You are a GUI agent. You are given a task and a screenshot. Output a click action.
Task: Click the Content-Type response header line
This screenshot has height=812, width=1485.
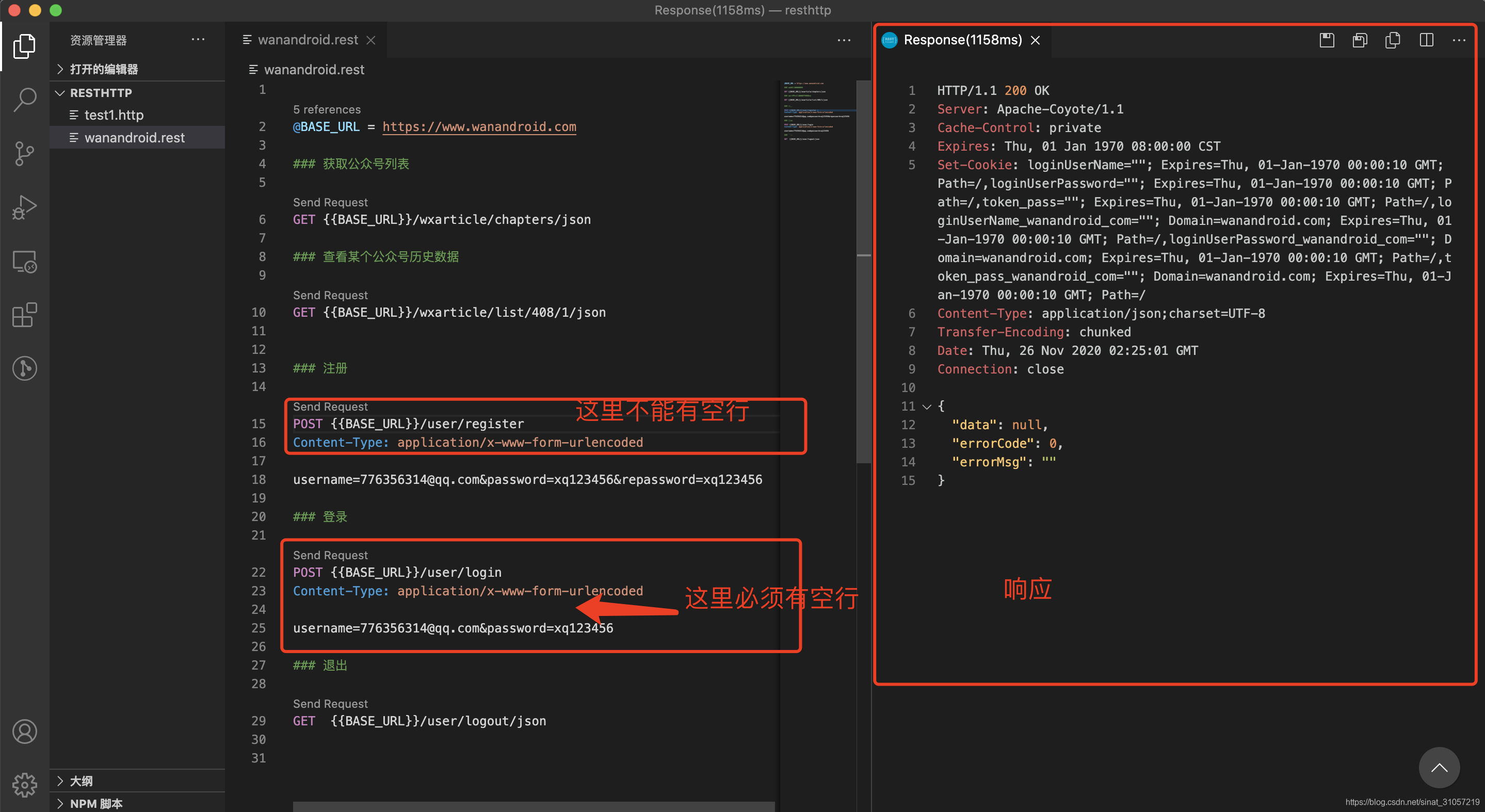point(1101,314)
